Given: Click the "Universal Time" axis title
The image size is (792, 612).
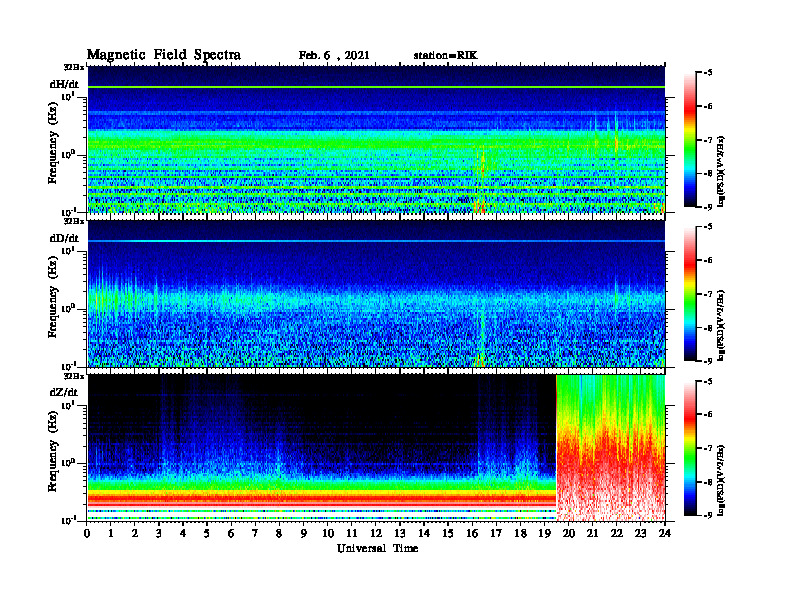Looking at the screenshot, I should (x=377, y=548).
